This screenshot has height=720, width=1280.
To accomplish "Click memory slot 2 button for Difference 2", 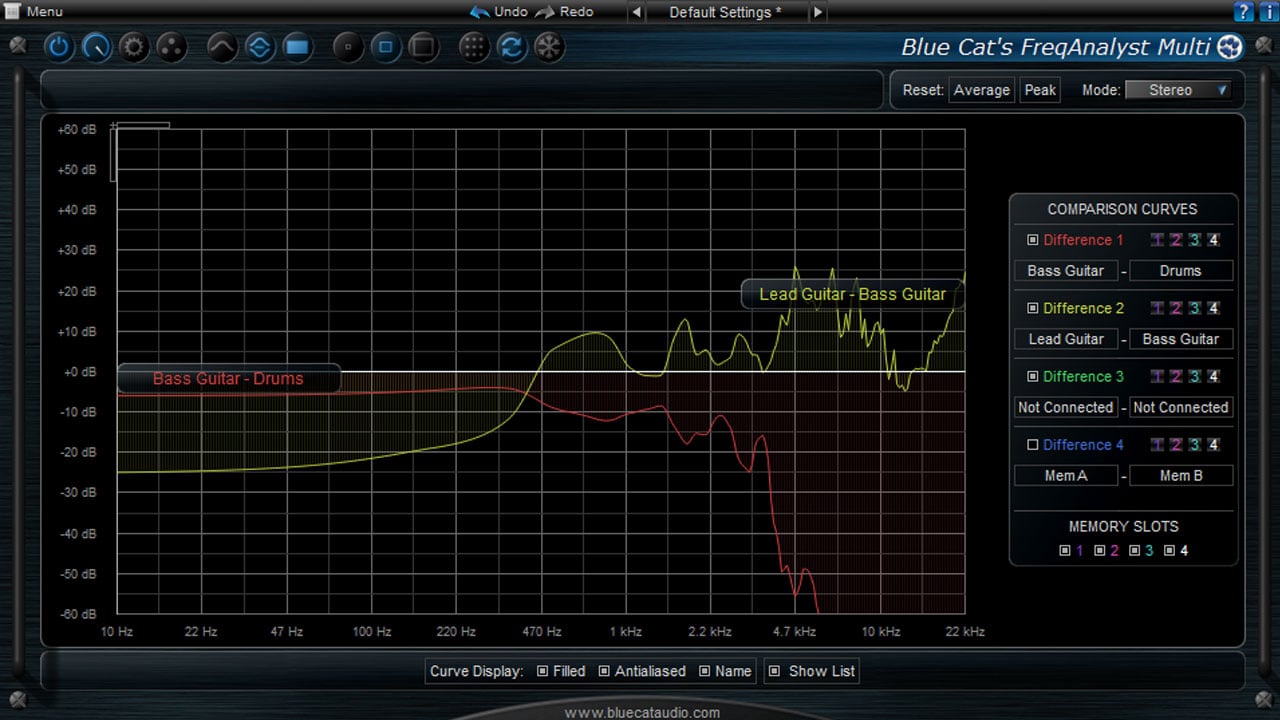I will pos(1177,308).
